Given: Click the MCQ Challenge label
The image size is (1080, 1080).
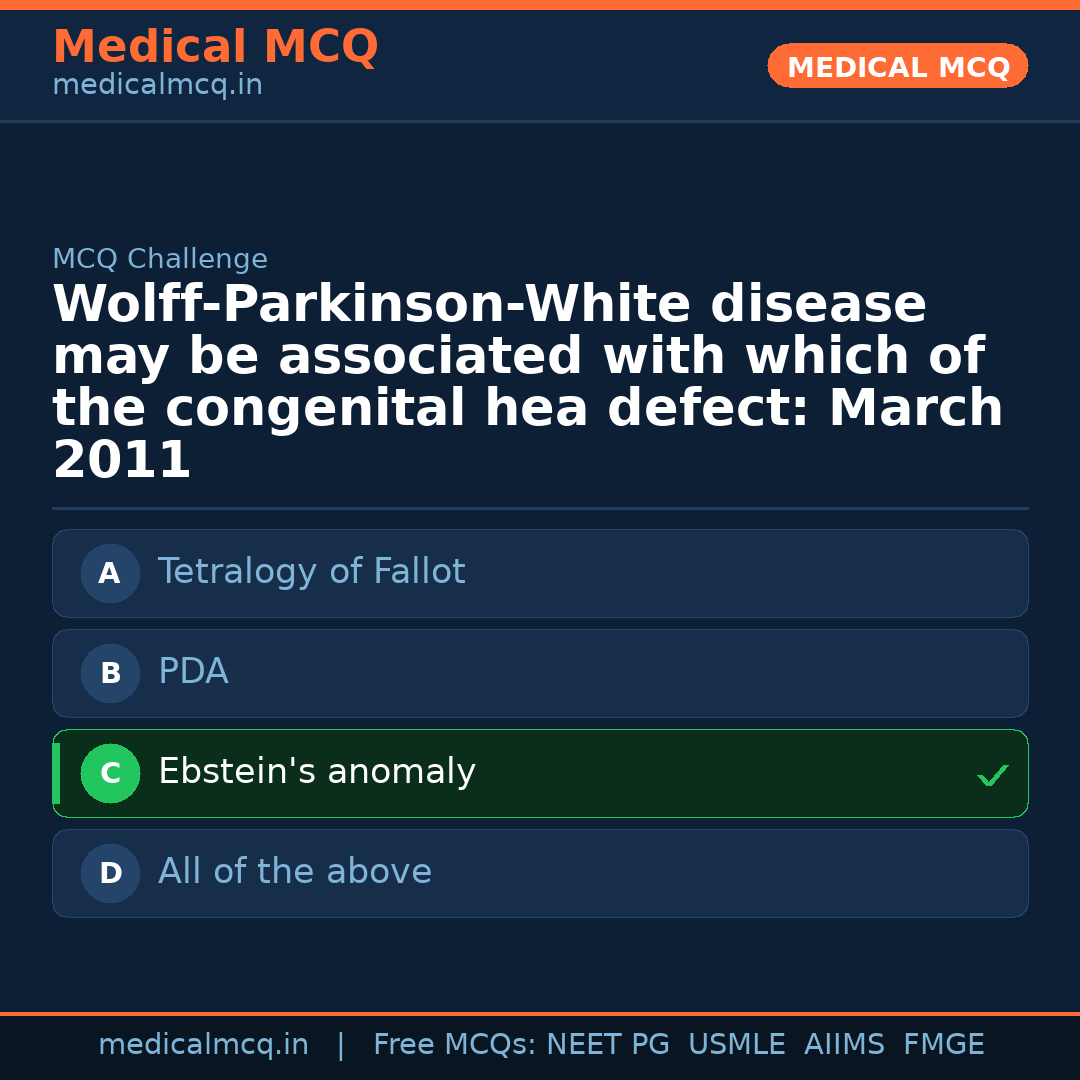Looking at the screenshot, I should [x=160, y=260].
